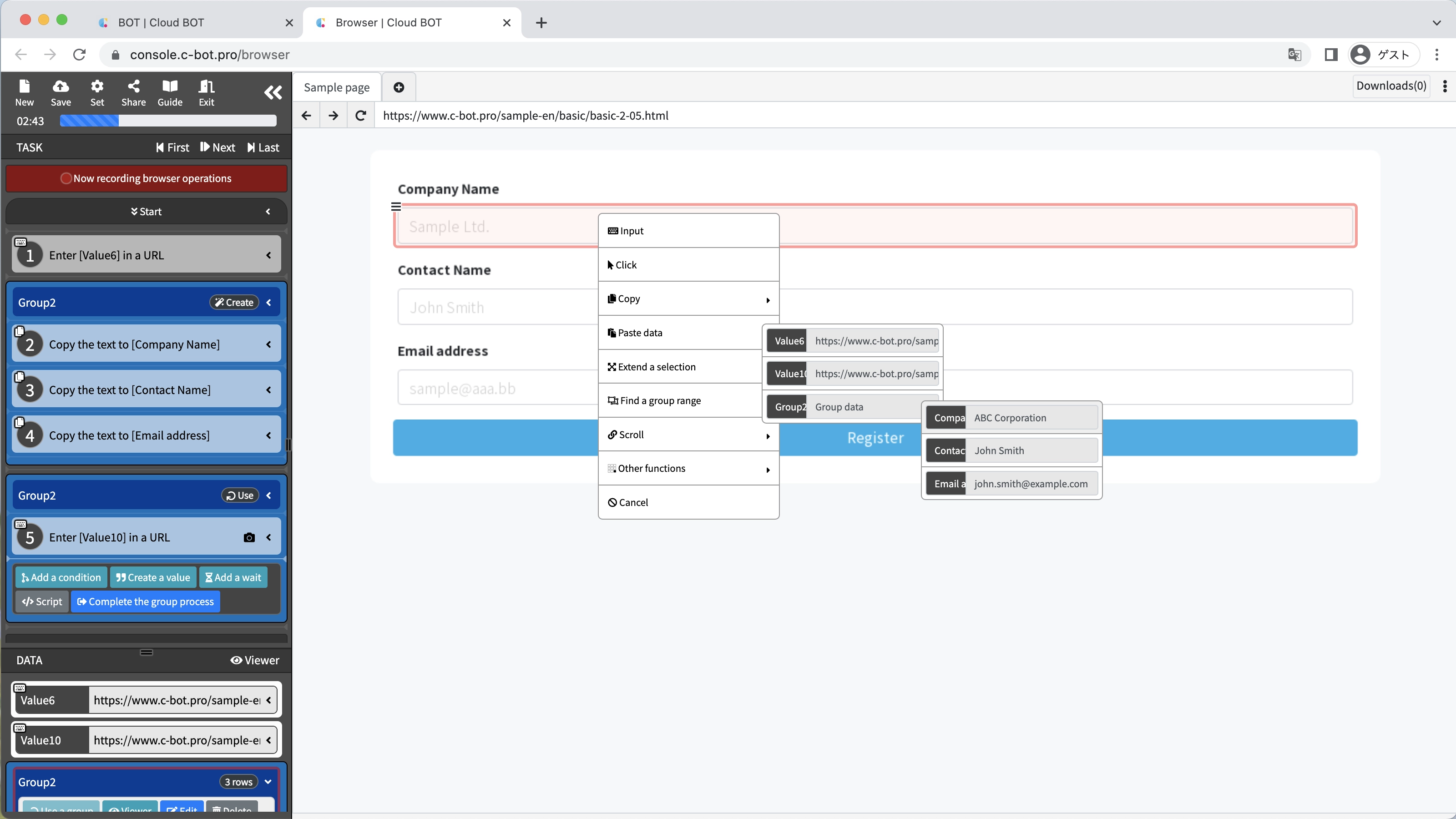
Task: Click the timer progress bar
Action: coord(168,121)
